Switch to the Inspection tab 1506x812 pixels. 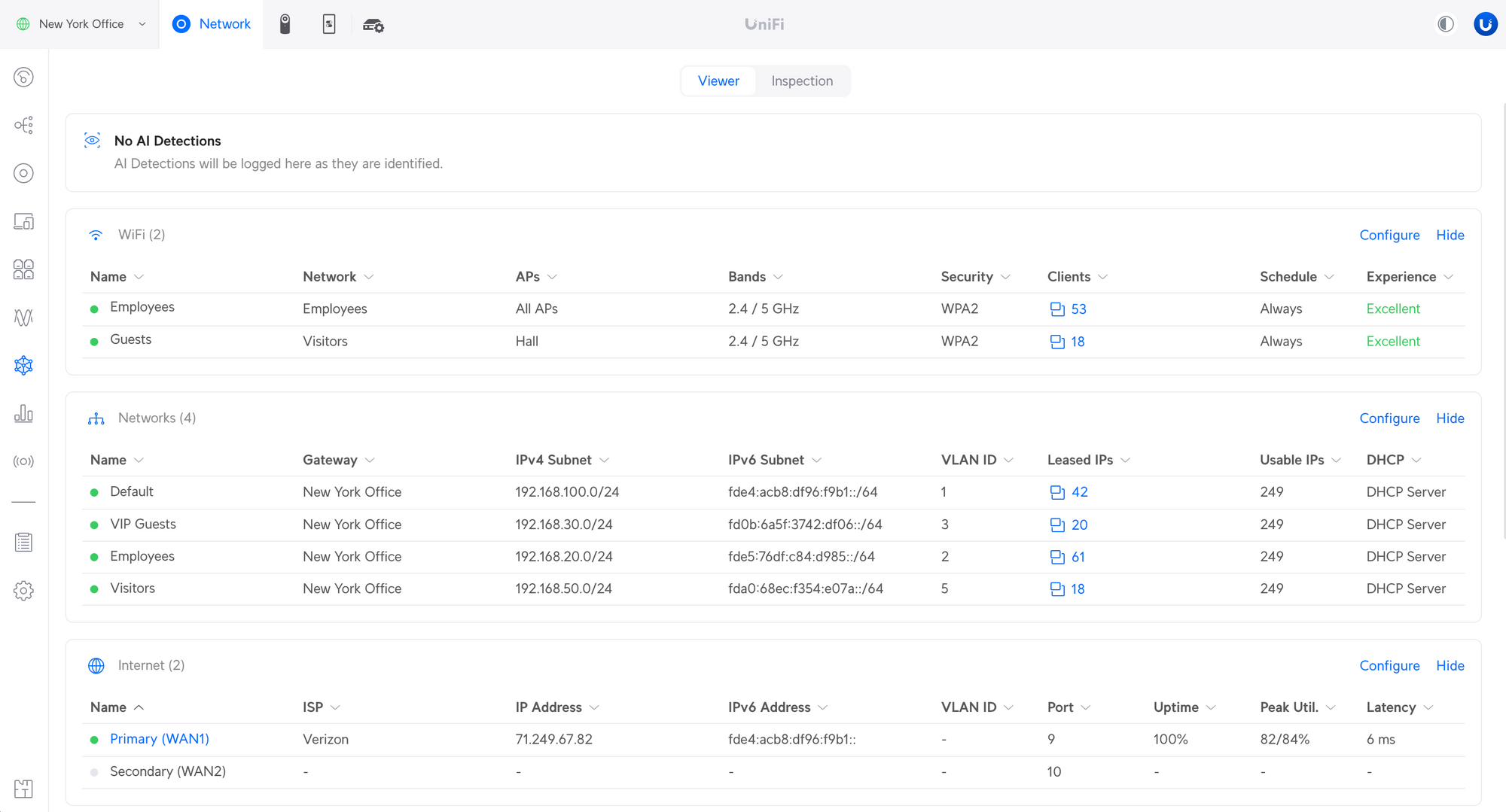[802, 81]
